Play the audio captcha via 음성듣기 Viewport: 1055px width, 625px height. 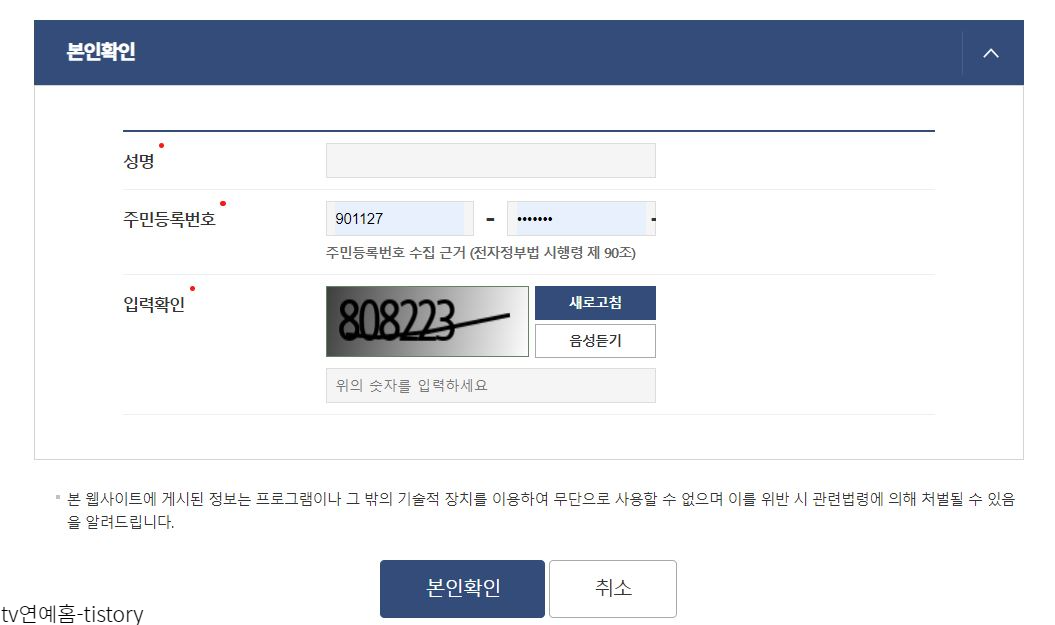595,341
